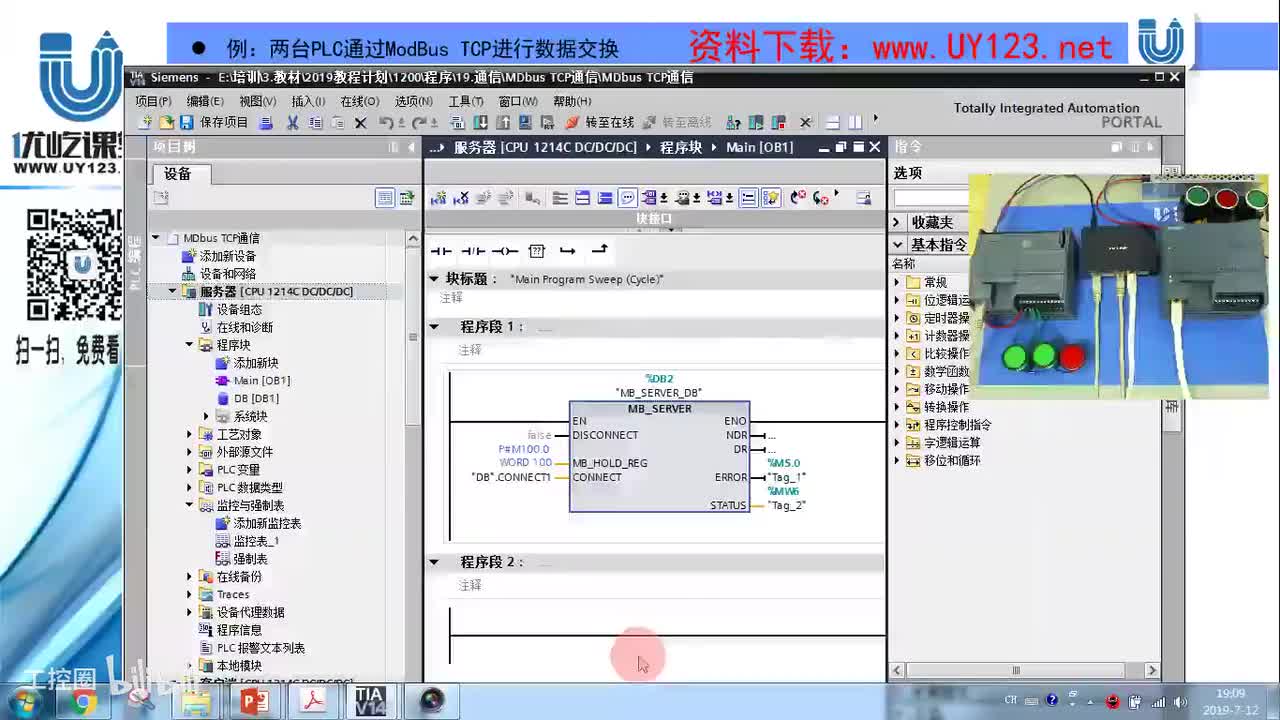The width and height of the screenshot is (1280, 720).
Task: Click the Delete X icon in toolbar
Action: coord(361,122)
